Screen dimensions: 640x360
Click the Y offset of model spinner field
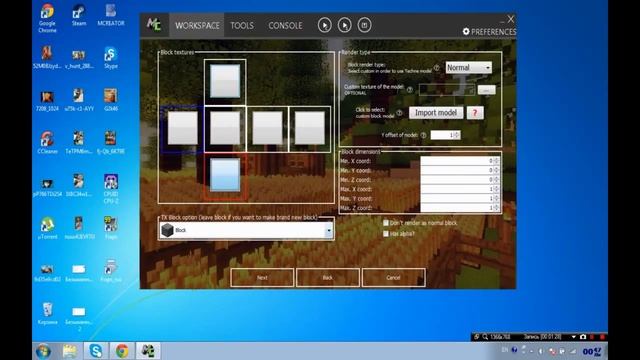point(445,135)
